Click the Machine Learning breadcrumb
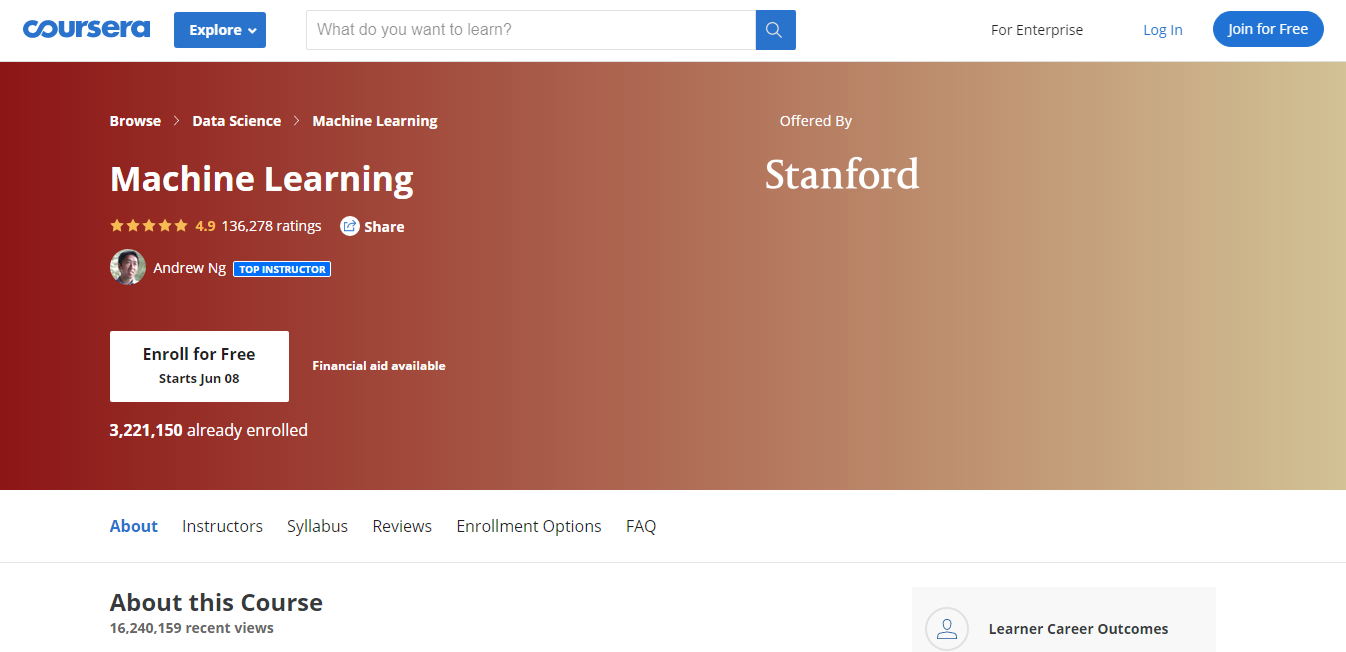 pyautogui.click(x=375, y=120)
